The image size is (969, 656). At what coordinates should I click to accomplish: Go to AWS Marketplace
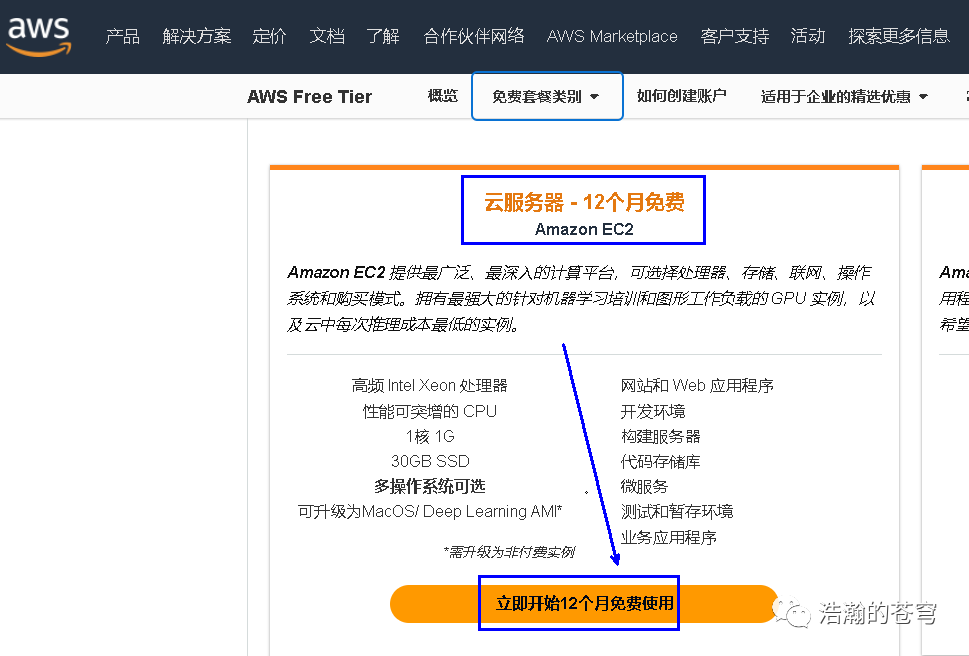612,36
